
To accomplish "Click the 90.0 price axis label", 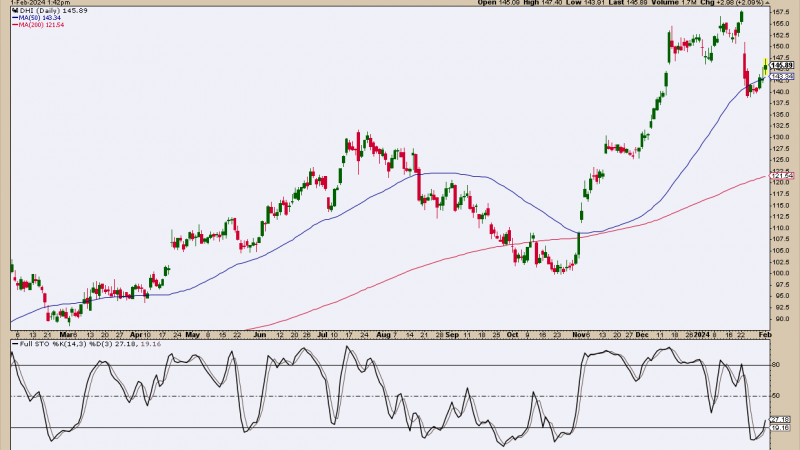I will [x=780, y=319].
